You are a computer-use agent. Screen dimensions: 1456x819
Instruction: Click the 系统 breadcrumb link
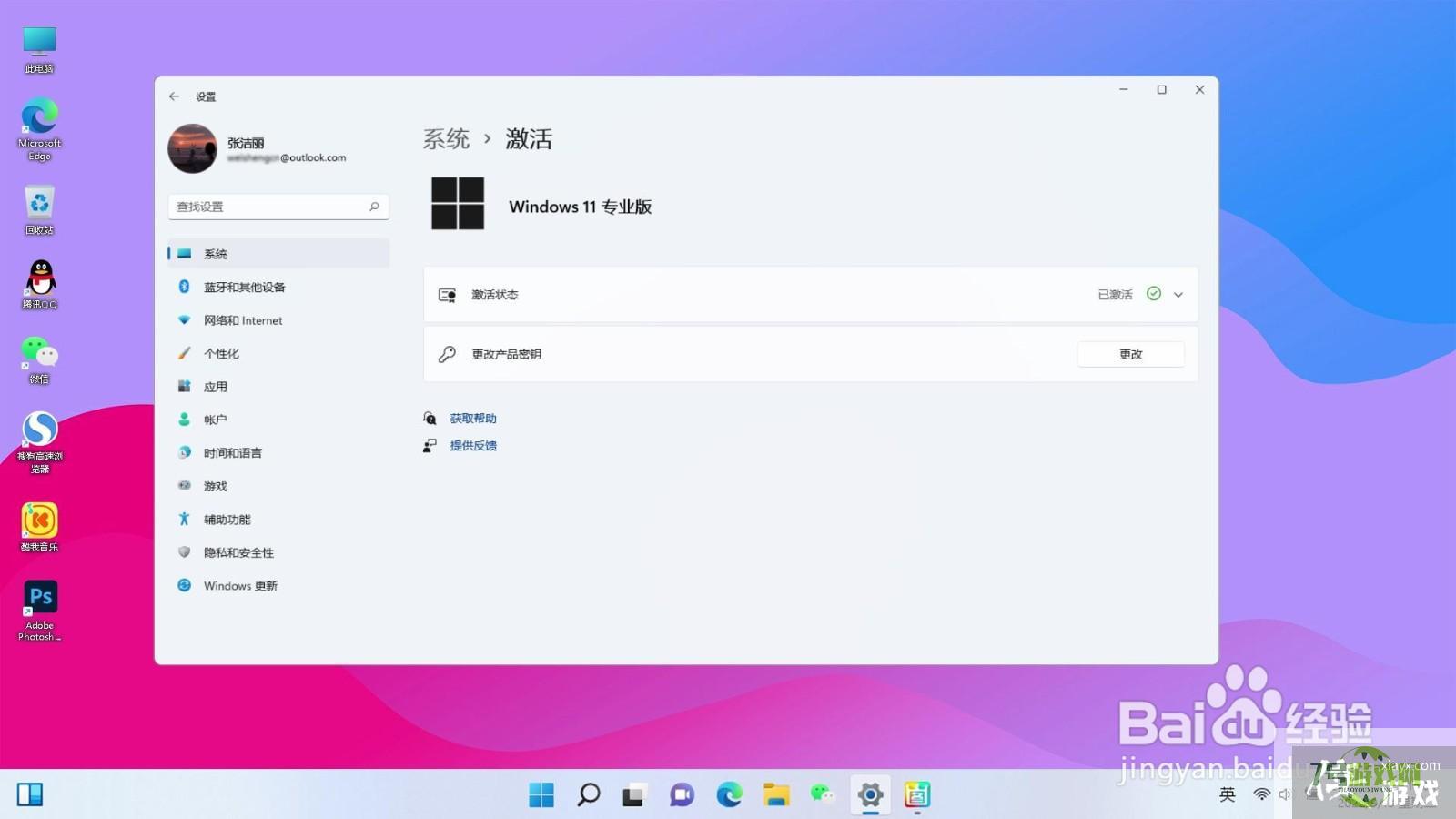pyautogui.click(x=446, y=139)
